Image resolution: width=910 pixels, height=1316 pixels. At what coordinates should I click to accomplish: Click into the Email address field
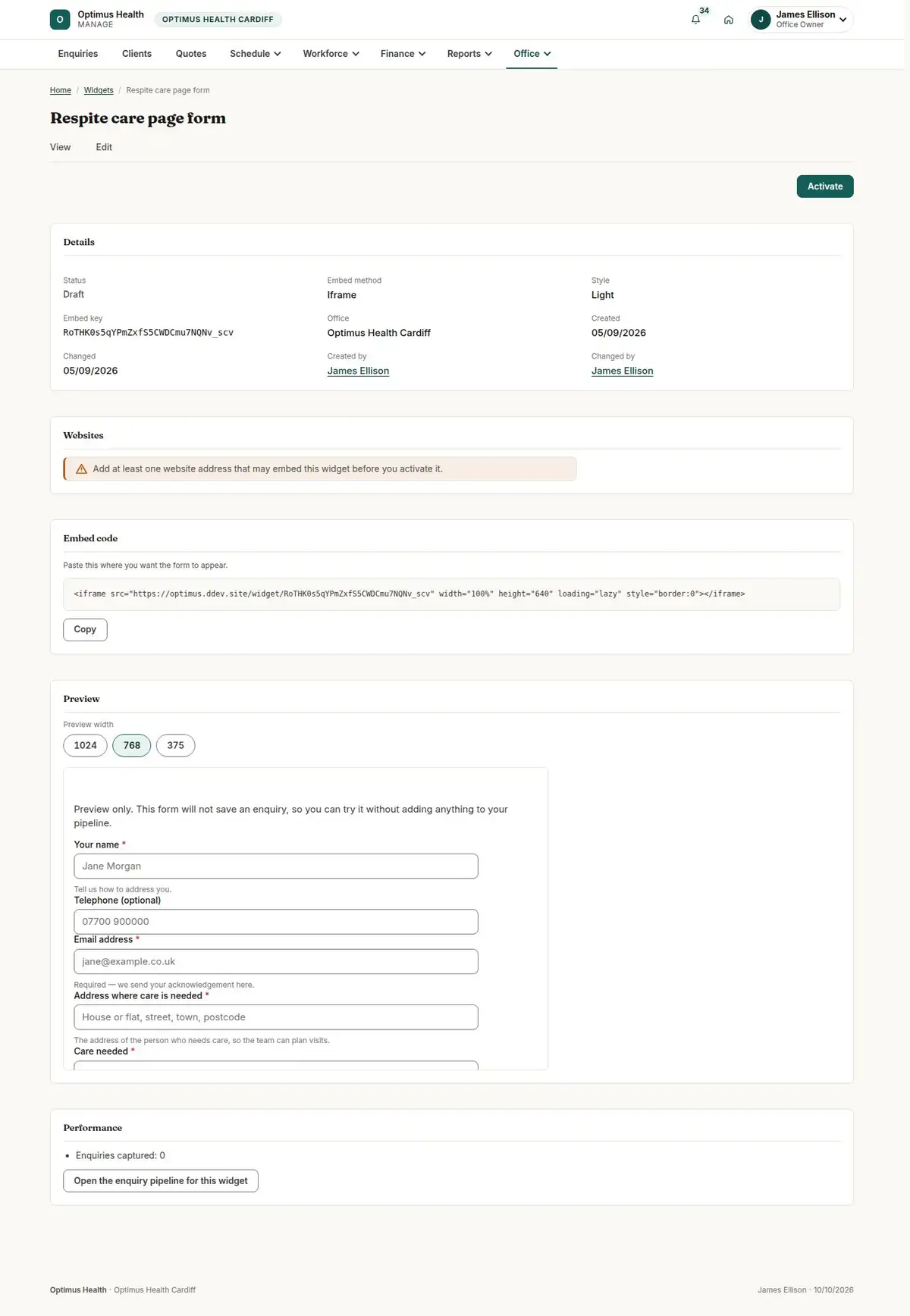coord(276,962)
